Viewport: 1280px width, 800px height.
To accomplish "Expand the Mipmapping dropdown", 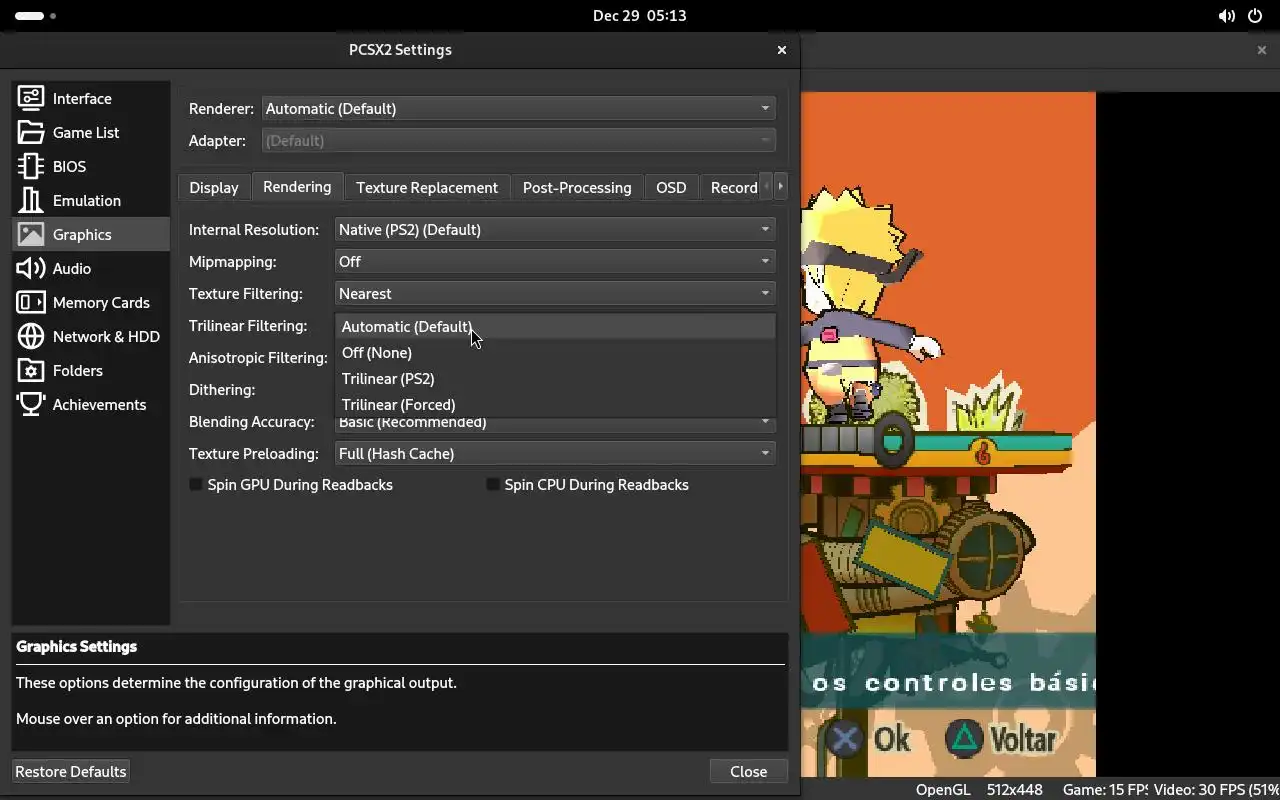I will pyautogui.click(x=555, y=261).
